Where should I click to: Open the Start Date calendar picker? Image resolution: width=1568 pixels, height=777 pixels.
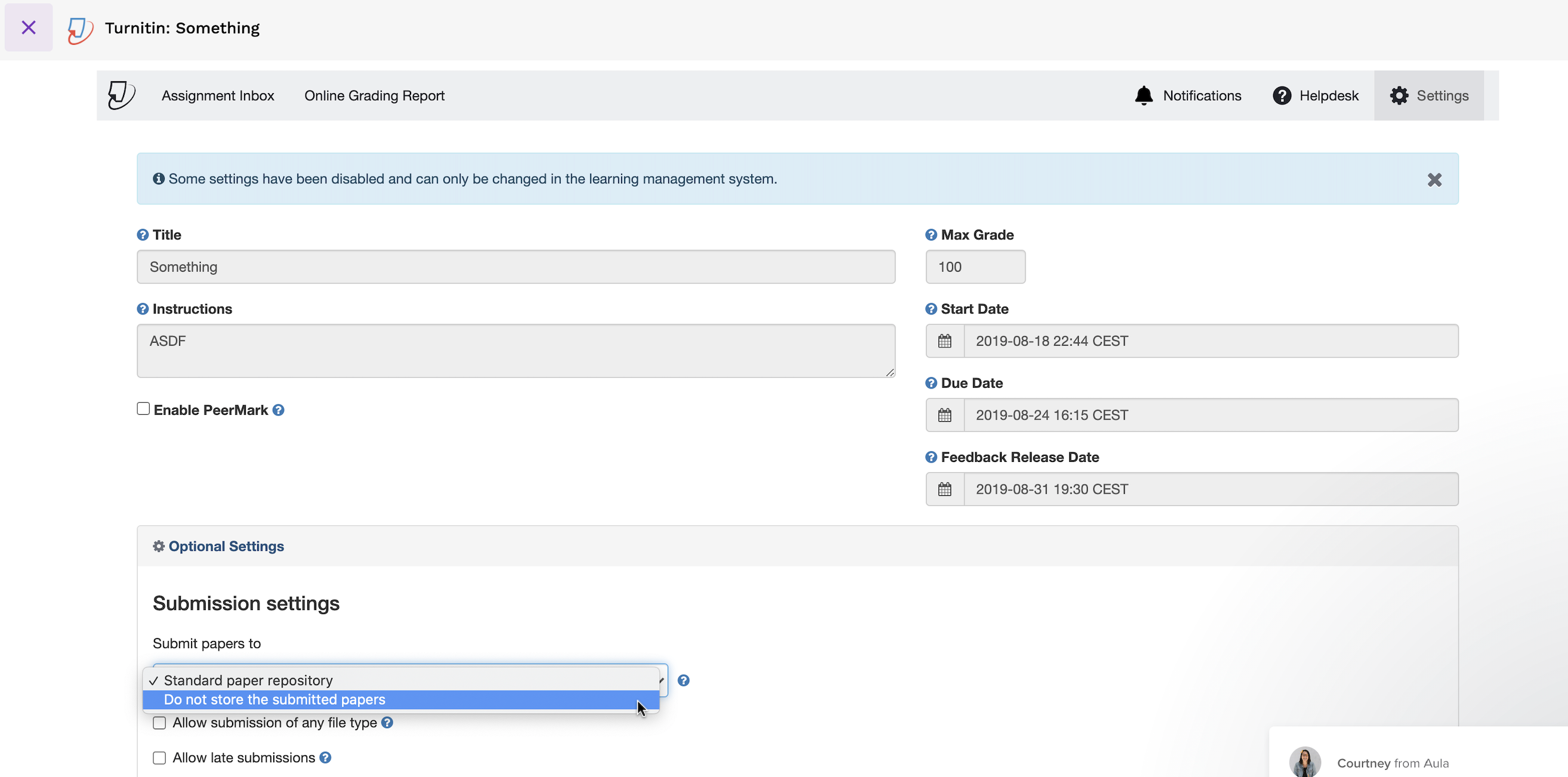pyautogui.click(x=944, y=341)
